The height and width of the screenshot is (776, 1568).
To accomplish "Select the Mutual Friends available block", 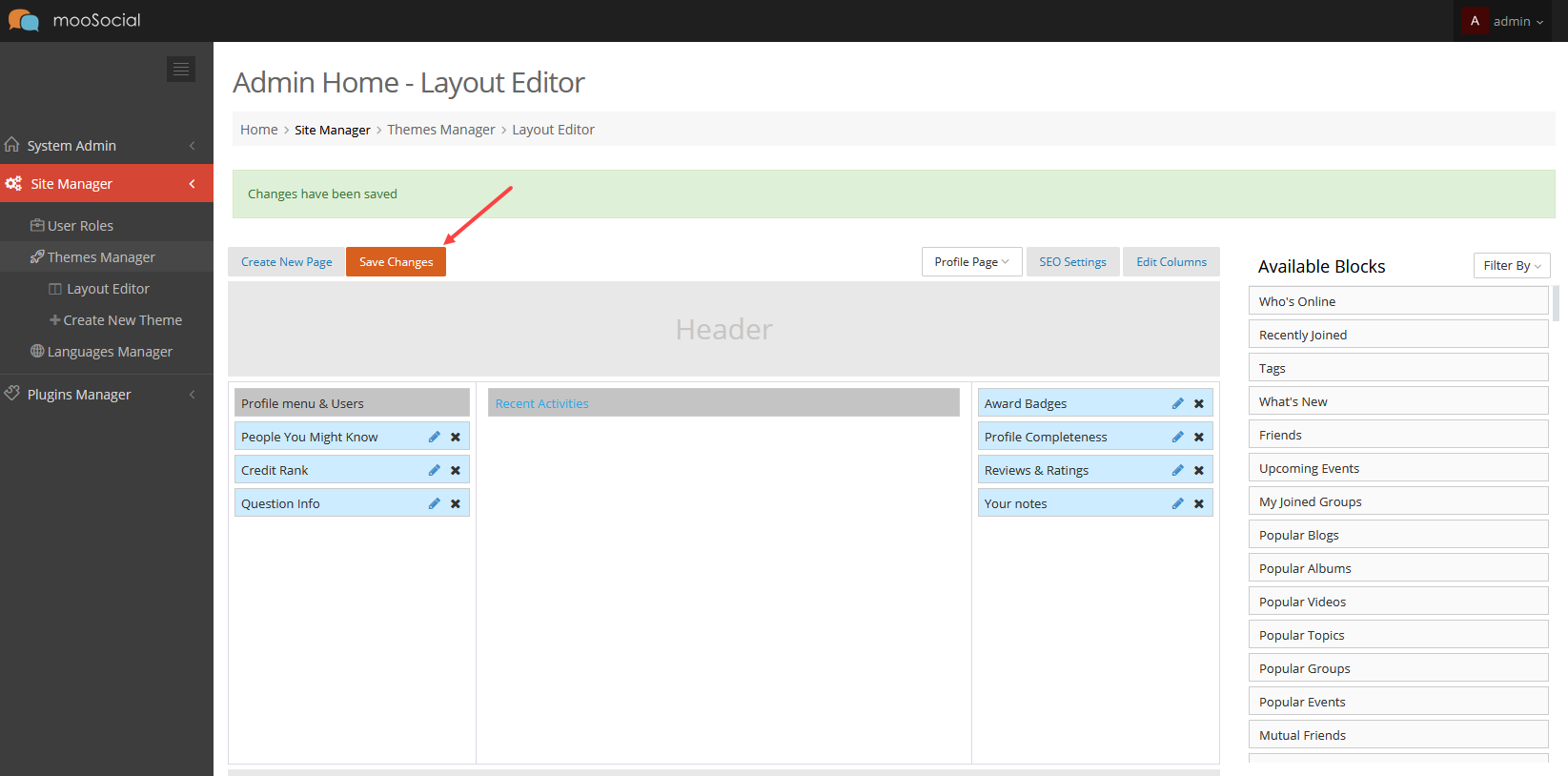I will click(x=1398, y=735).
